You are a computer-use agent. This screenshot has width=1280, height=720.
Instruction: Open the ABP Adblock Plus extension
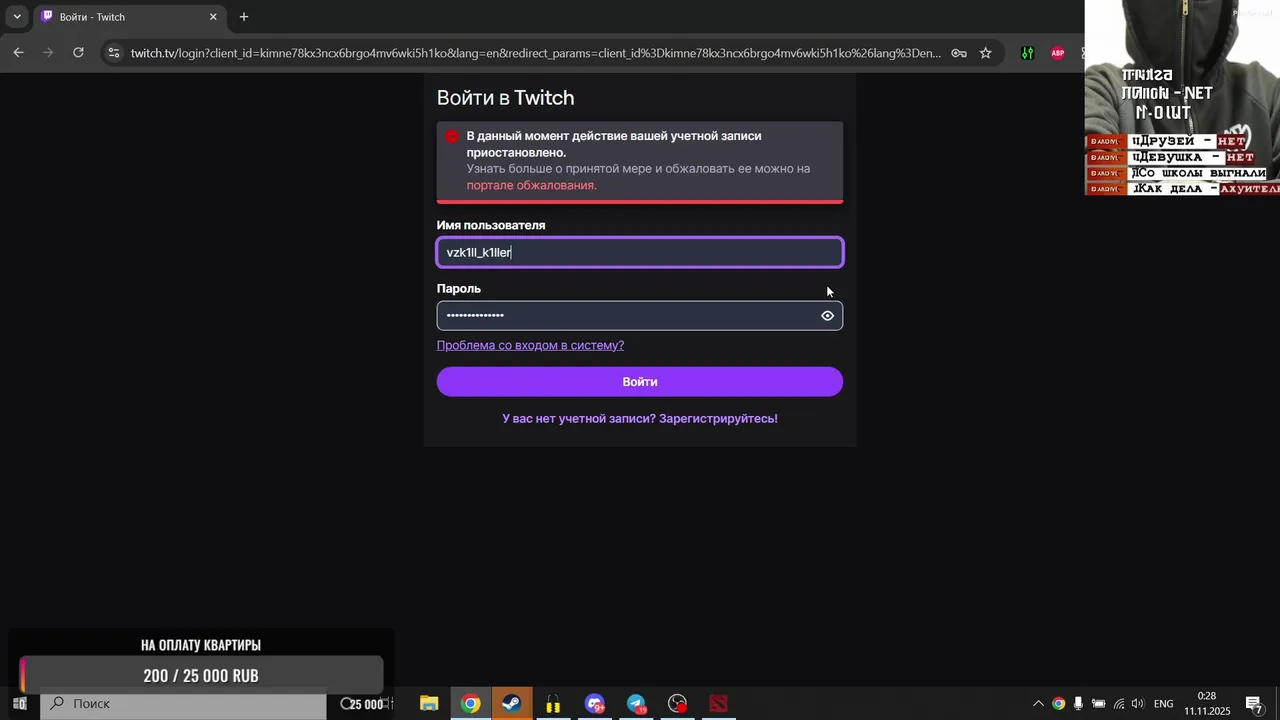[1057, 53]
